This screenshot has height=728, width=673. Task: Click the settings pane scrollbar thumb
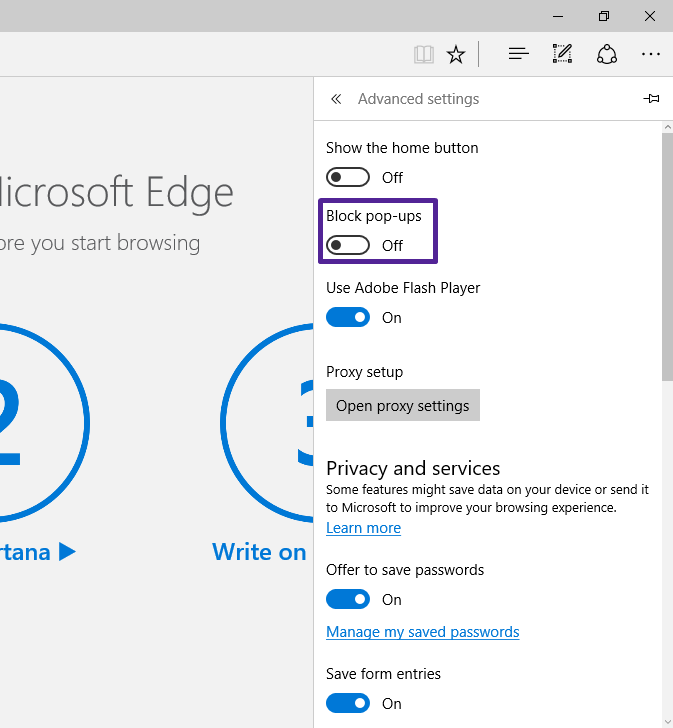(x=667, y=257)
